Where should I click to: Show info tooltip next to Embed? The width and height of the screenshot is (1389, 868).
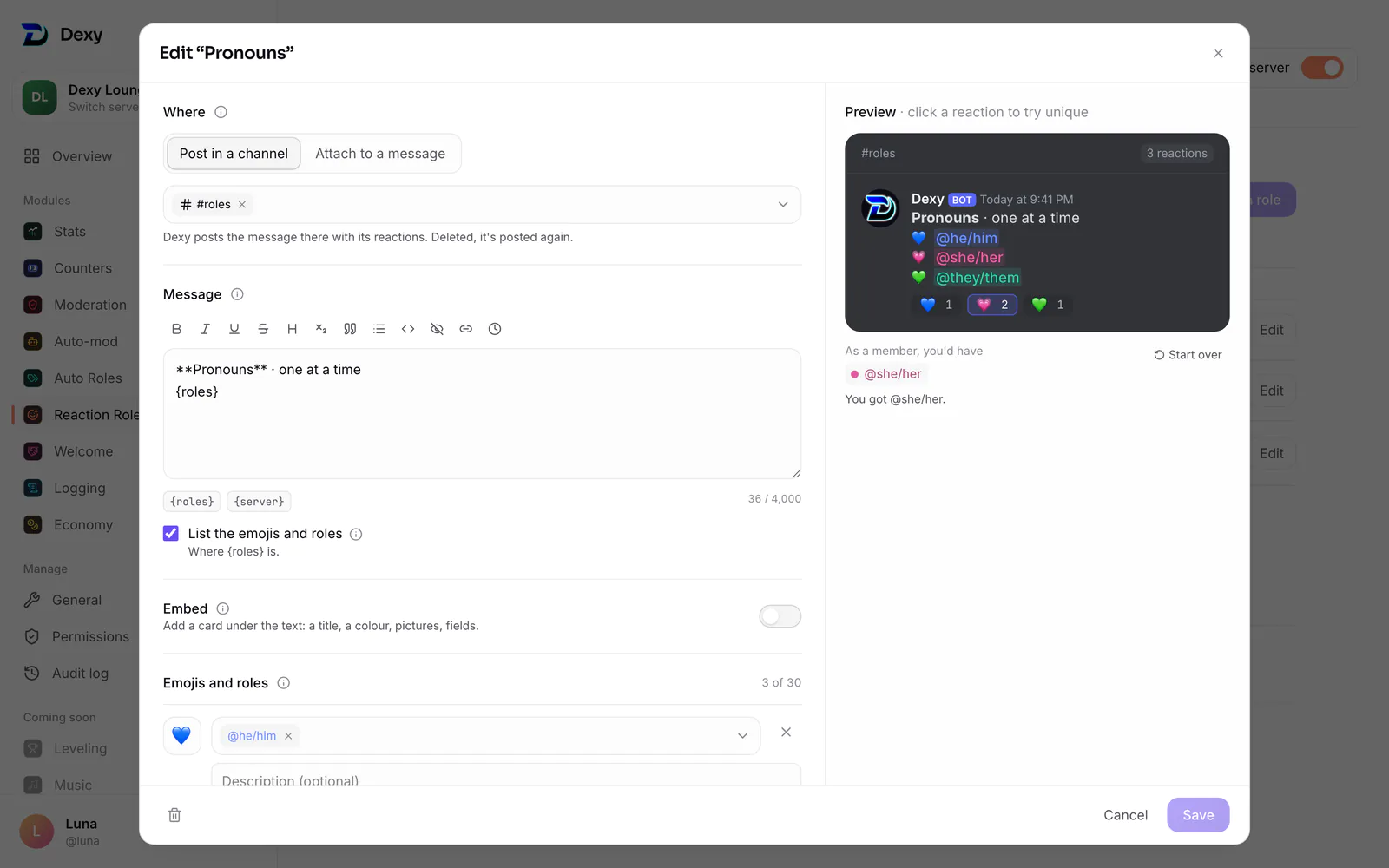(222, 608)
